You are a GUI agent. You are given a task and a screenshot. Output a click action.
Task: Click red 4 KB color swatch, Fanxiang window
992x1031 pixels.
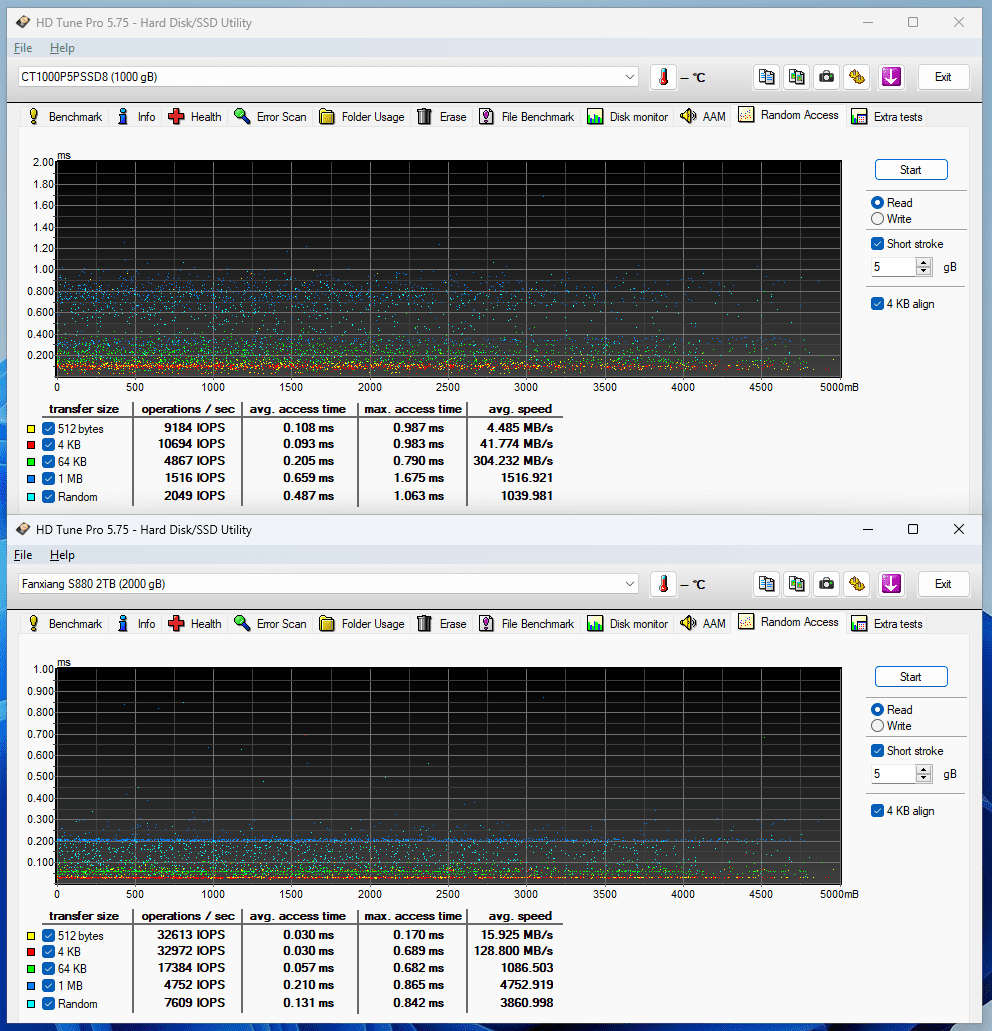click(x=31, y=952)
